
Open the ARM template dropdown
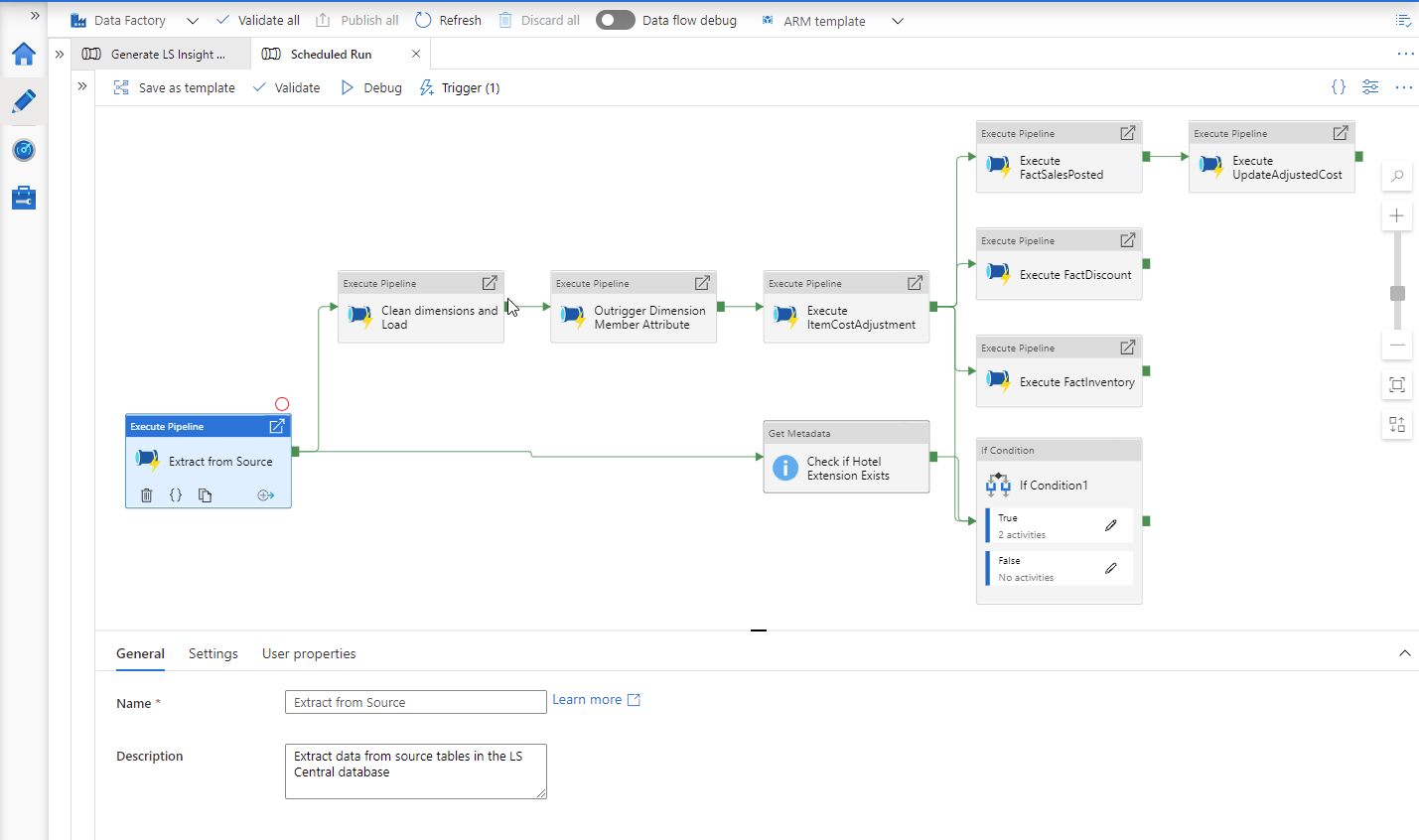[897, 21]
